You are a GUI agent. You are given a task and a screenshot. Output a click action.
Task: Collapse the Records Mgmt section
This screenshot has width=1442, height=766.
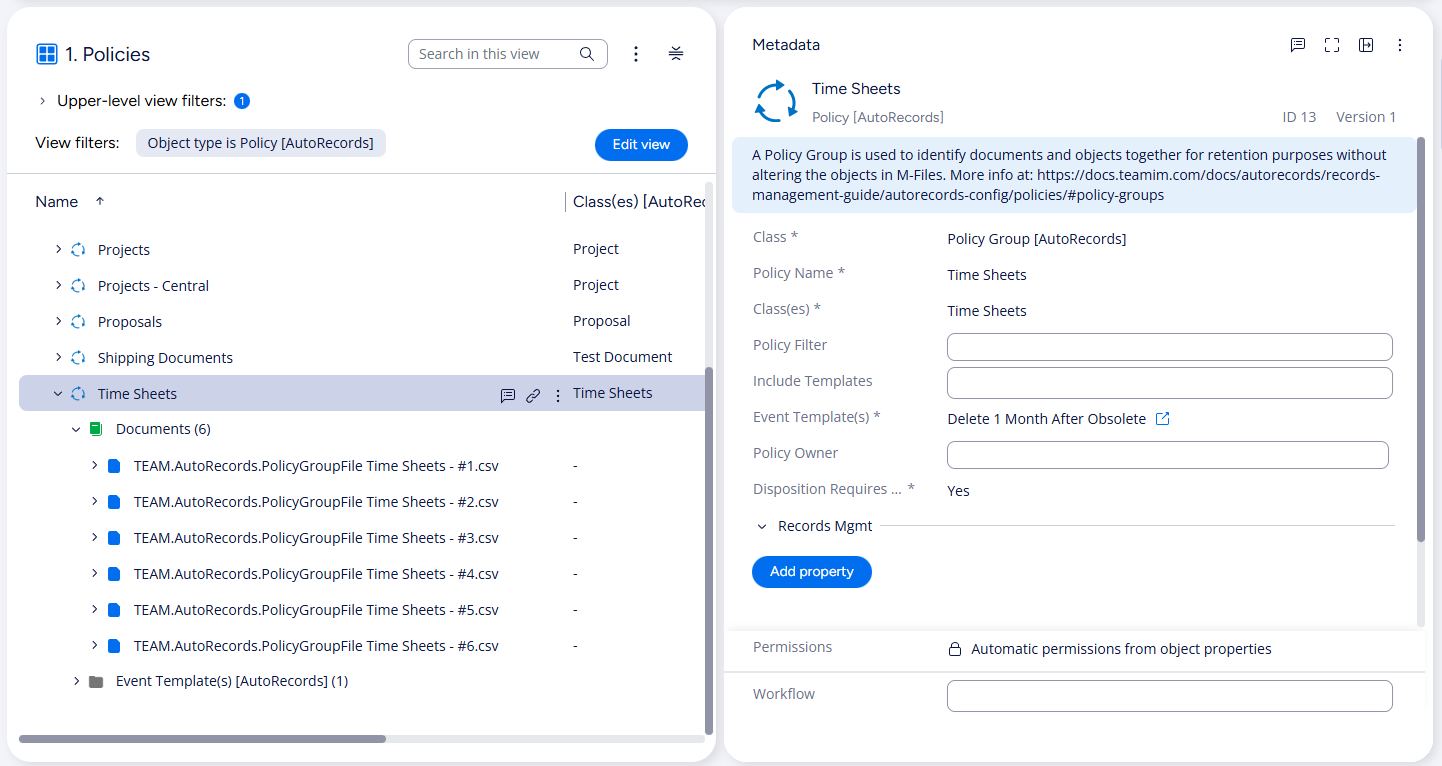pos(762,527)
